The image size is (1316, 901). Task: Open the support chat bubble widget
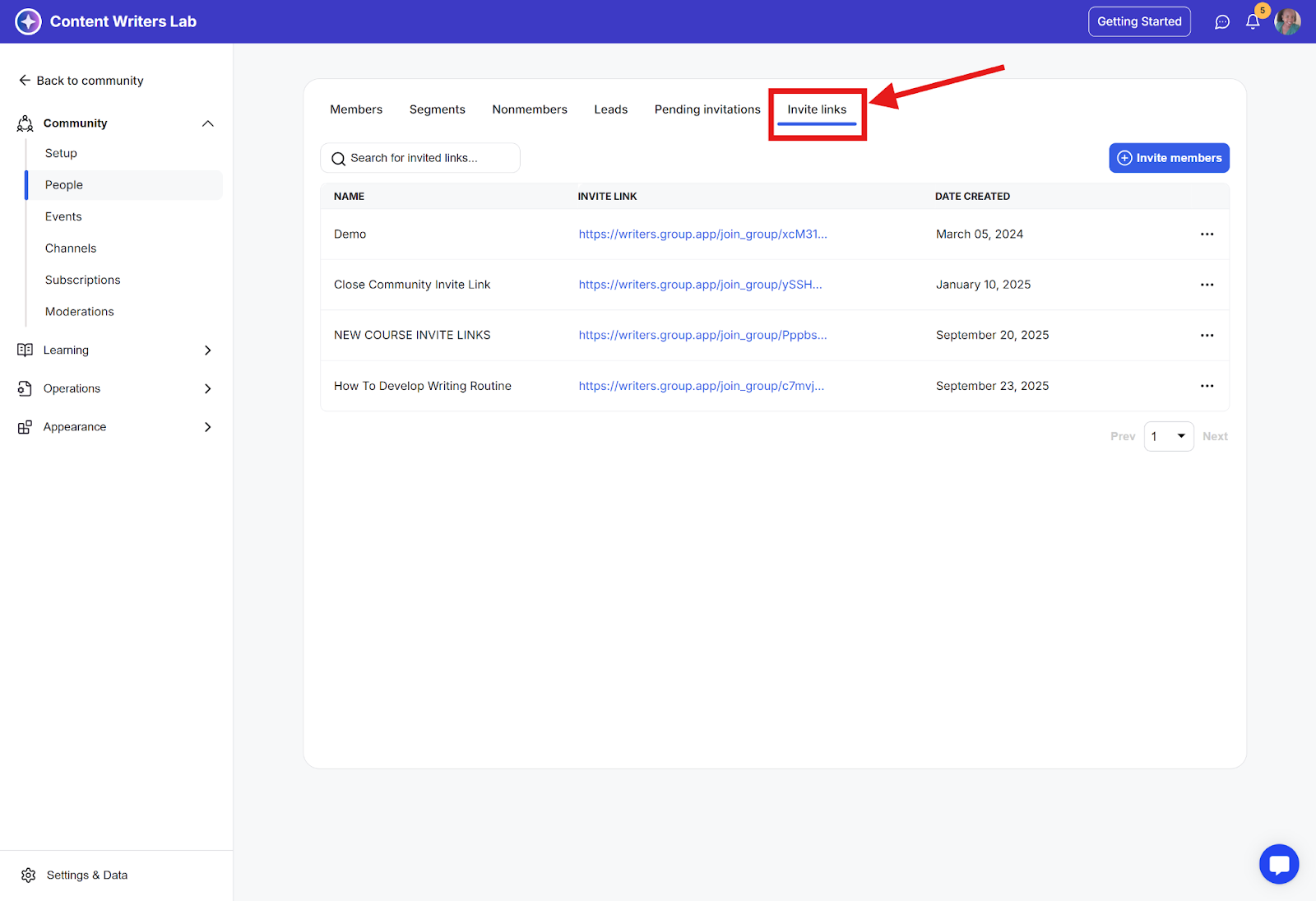pos(1278,864)
